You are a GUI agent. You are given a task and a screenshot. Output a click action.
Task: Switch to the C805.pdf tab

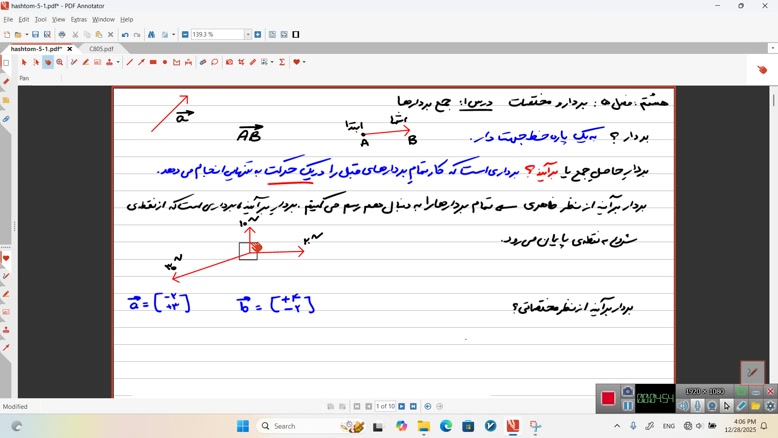101,49
